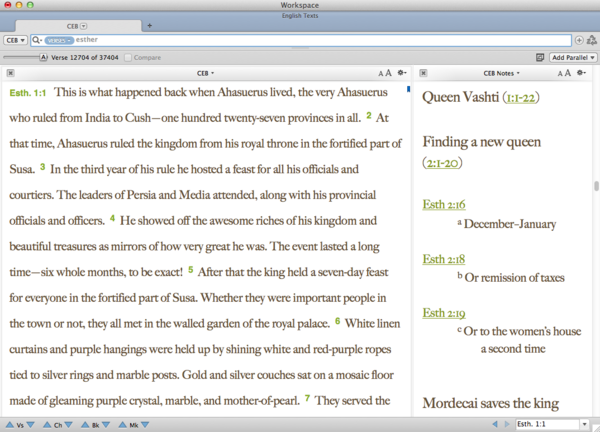
Task: Click the CEB Notes pane scrollbar thumb
Action: click(x=596, y=186)
